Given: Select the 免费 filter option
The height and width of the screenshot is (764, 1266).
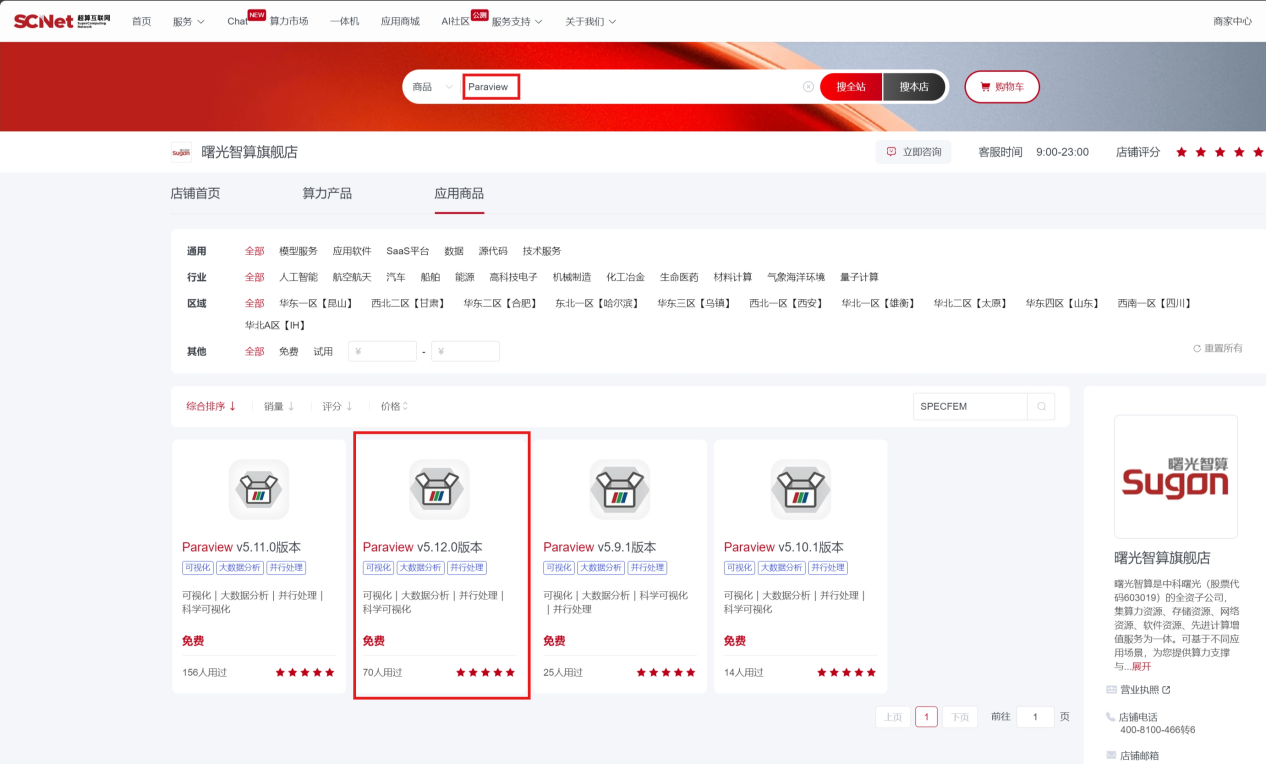Looking at the screenshot, I should point(288,352).
